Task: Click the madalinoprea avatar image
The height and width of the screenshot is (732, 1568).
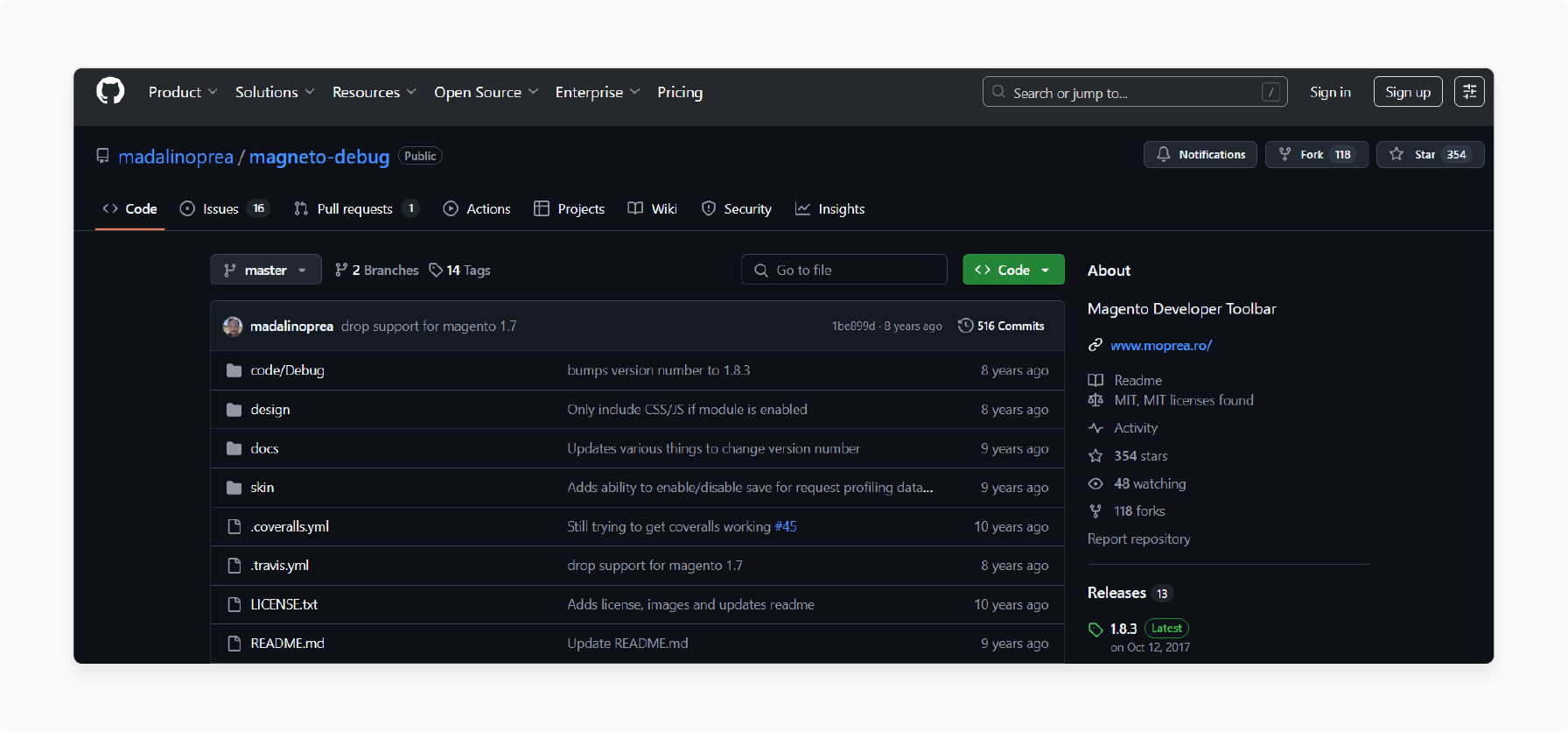Action: 233,326
